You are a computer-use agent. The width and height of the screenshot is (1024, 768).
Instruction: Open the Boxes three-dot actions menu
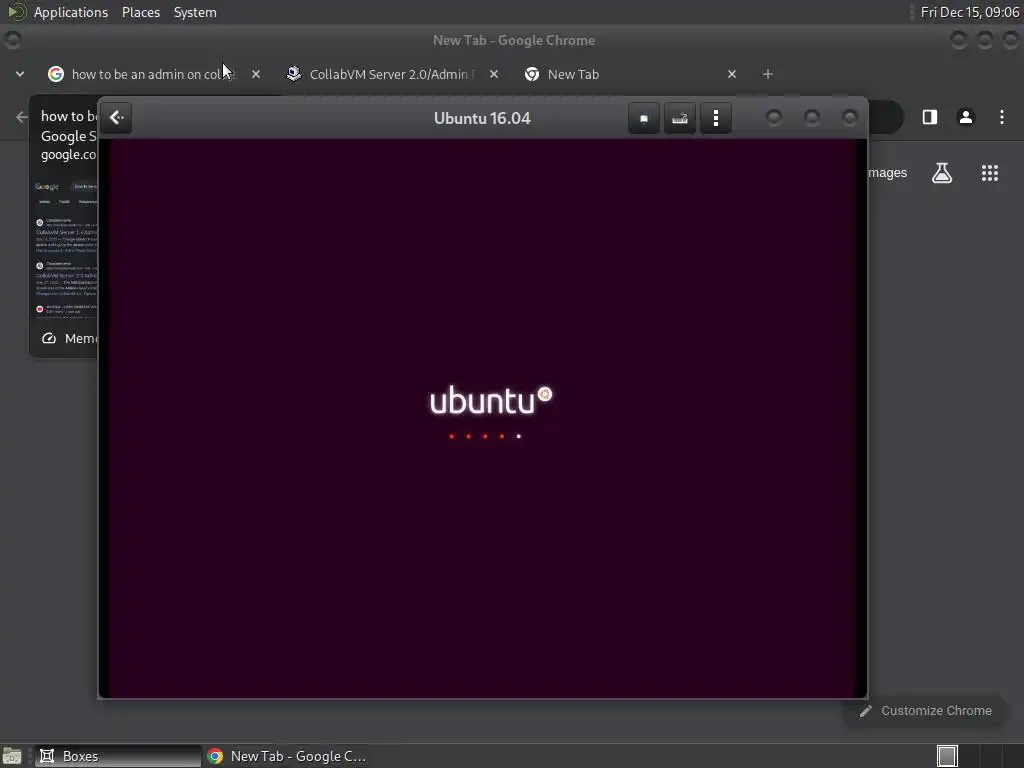pos(716,118)
